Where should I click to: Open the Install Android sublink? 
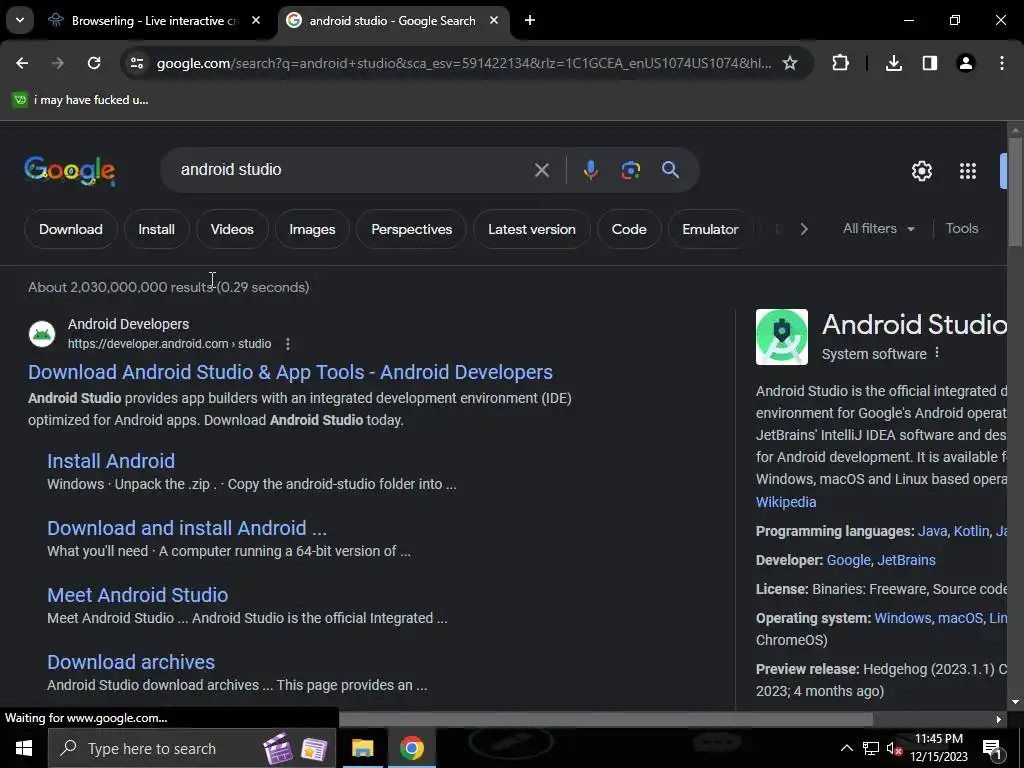click(x=111, y=461)
